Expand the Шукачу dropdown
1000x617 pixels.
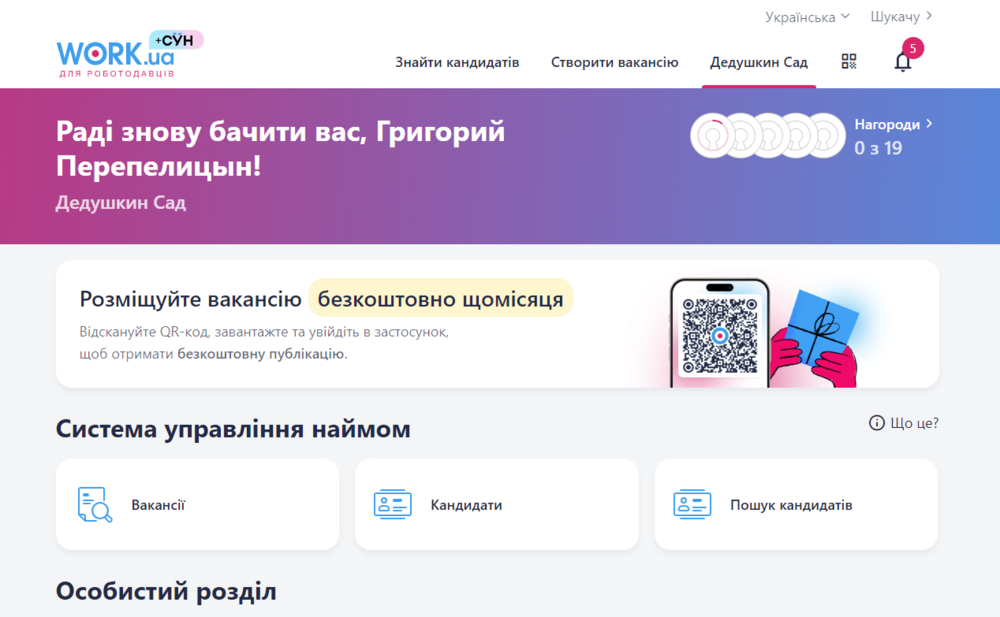click(898, 16)
